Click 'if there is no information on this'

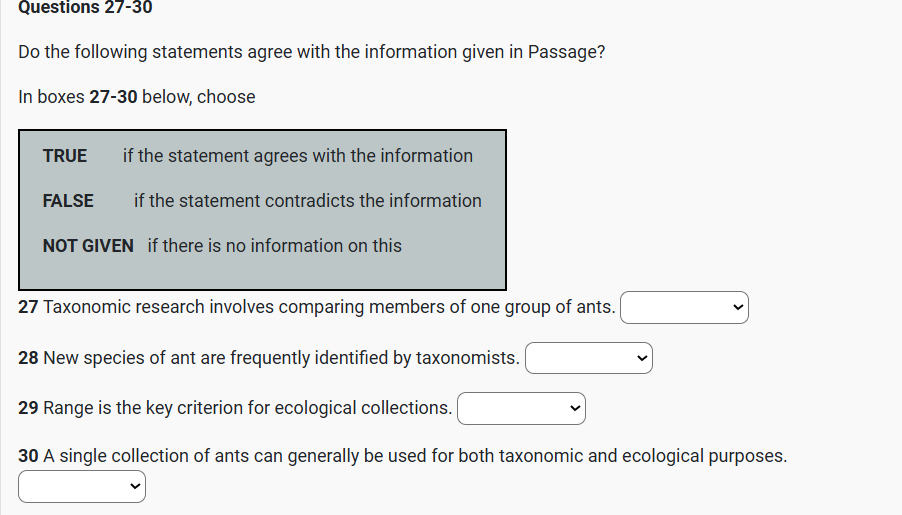tap(275, 246)
